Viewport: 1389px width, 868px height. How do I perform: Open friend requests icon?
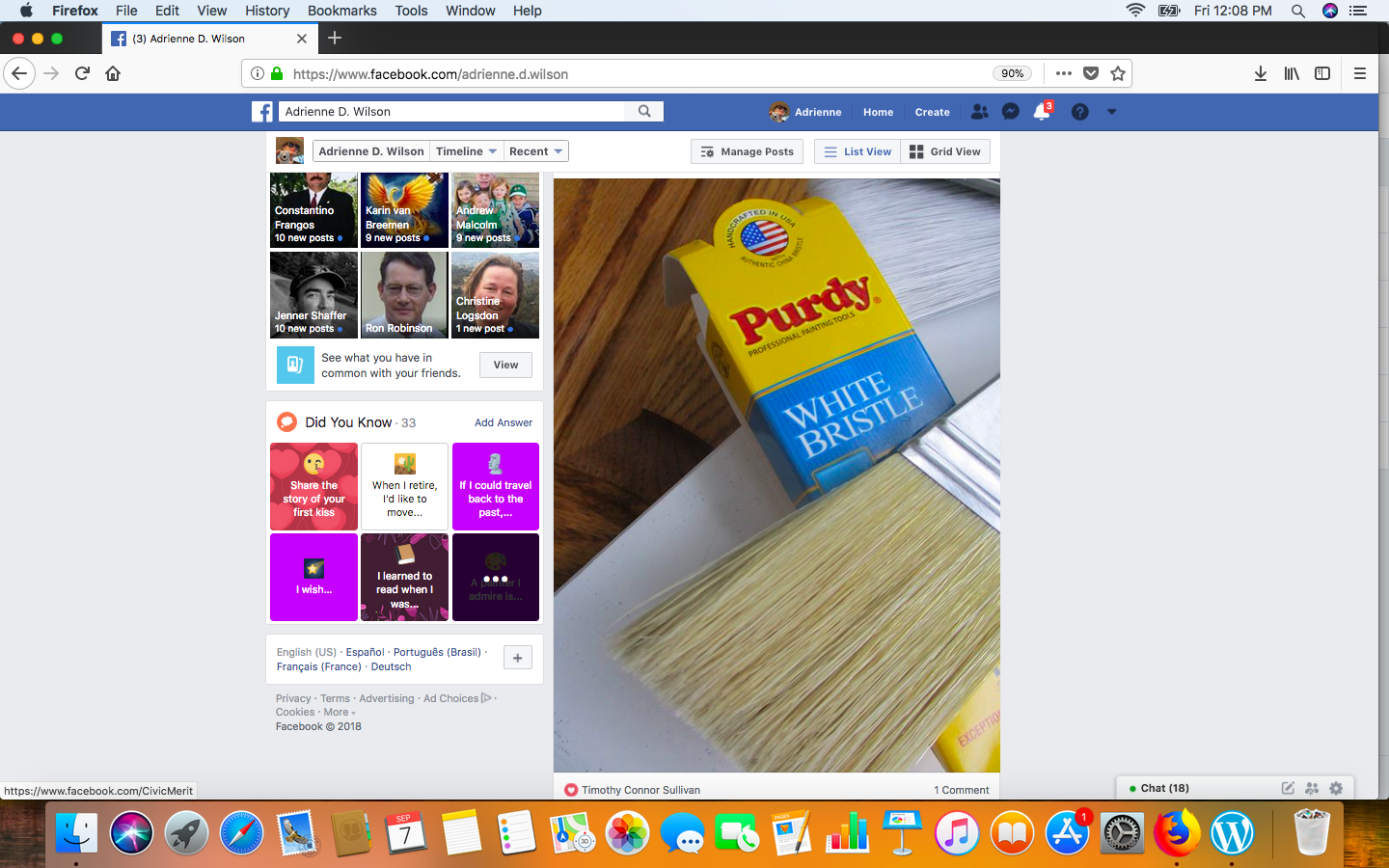[979, 112]
